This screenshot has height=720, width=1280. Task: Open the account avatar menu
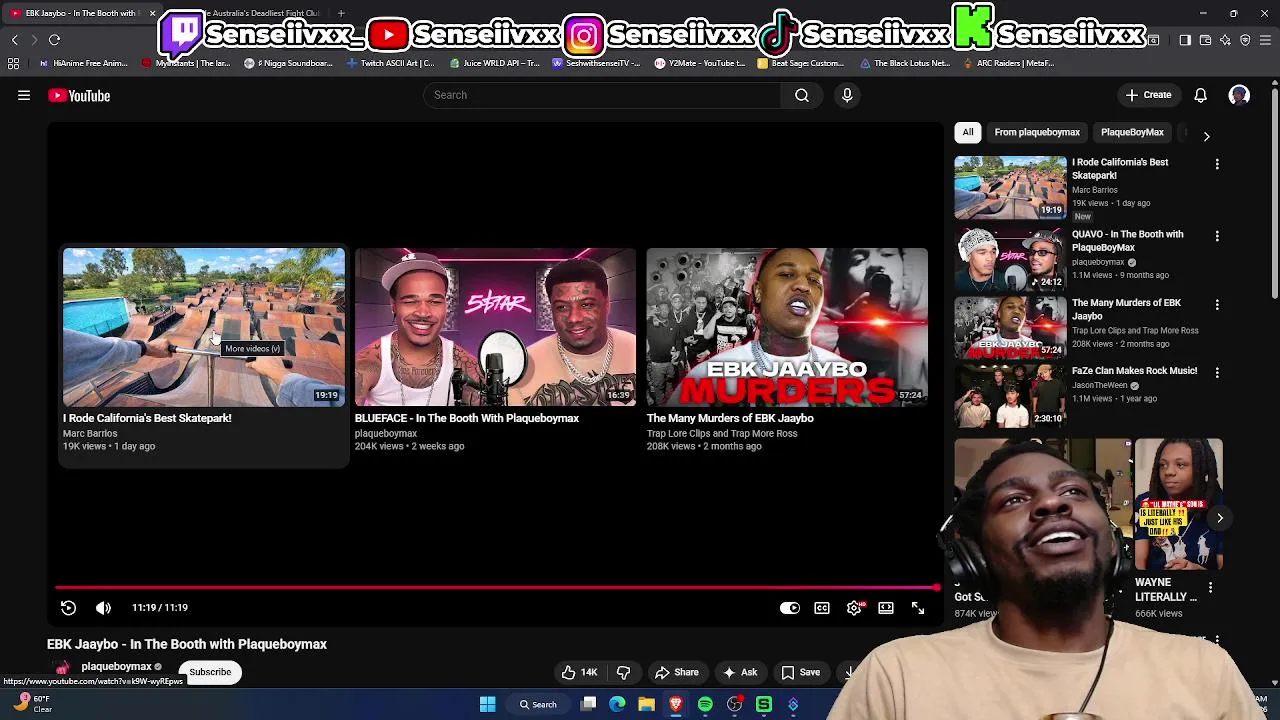click(x=1239, y=96)
